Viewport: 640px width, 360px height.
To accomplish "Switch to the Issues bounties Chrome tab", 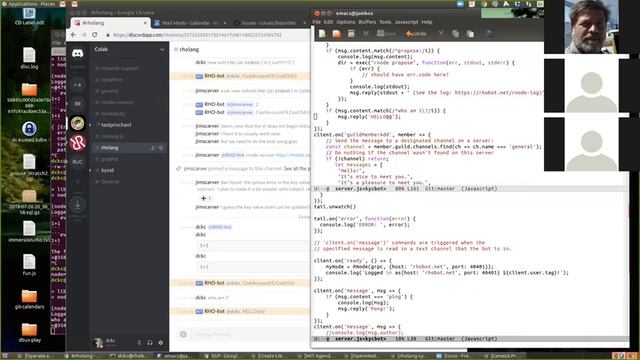I will 269,23.
